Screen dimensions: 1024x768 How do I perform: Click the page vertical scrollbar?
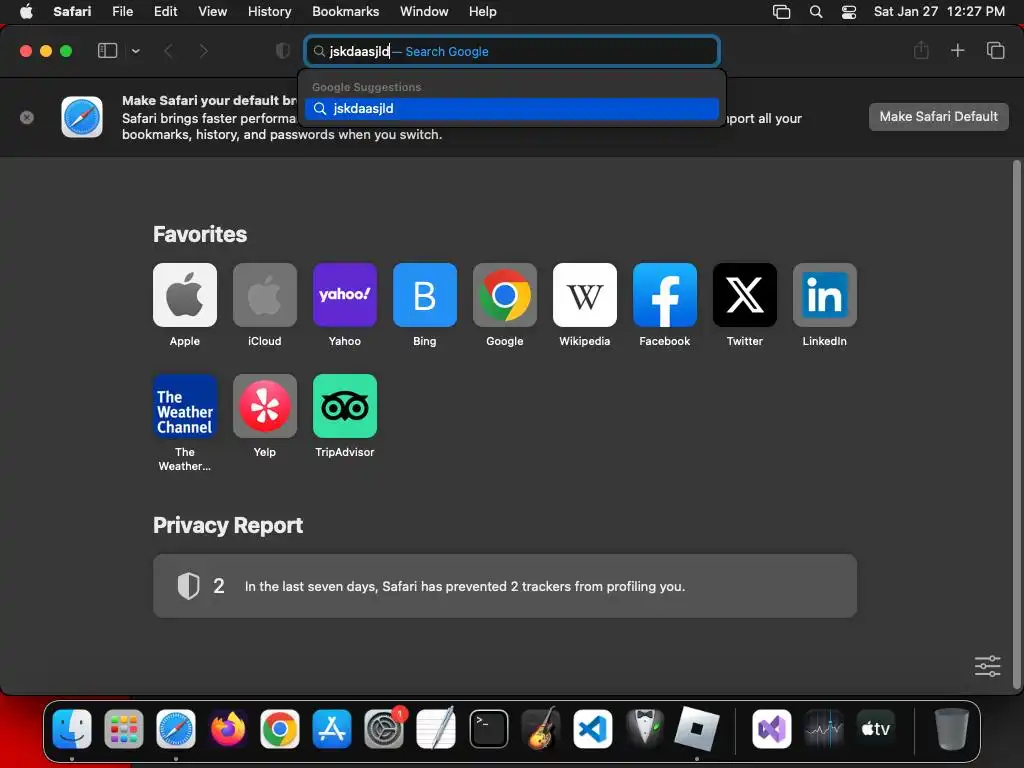pyautogui.click(x=1016, y=424)
